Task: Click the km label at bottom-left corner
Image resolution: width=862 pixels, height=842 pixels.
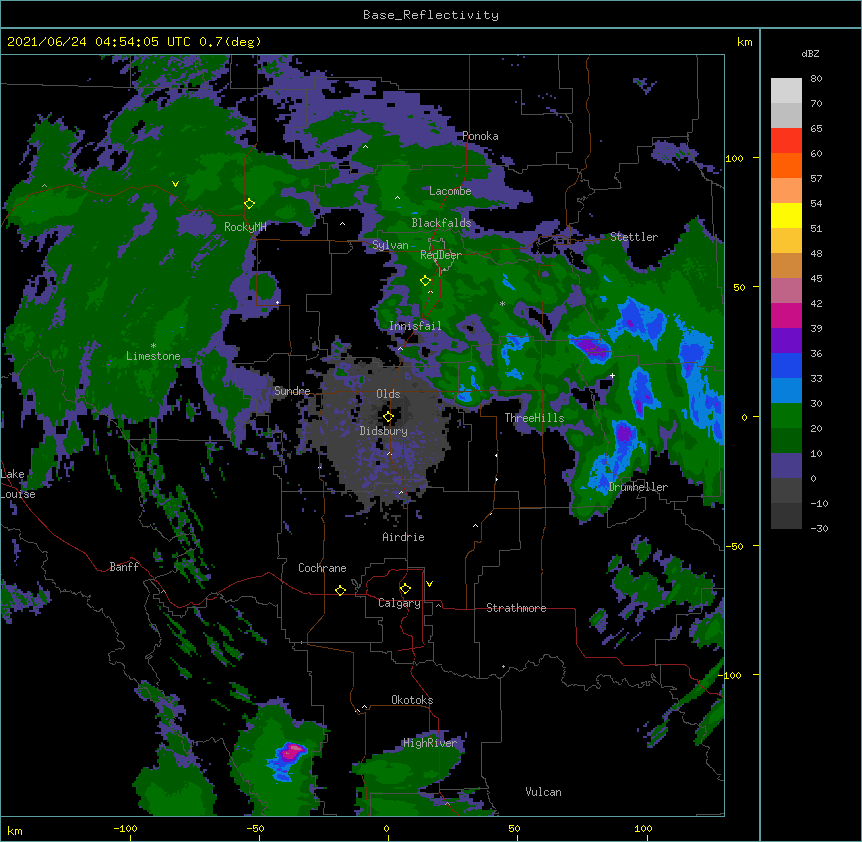Action: [15, 831]
